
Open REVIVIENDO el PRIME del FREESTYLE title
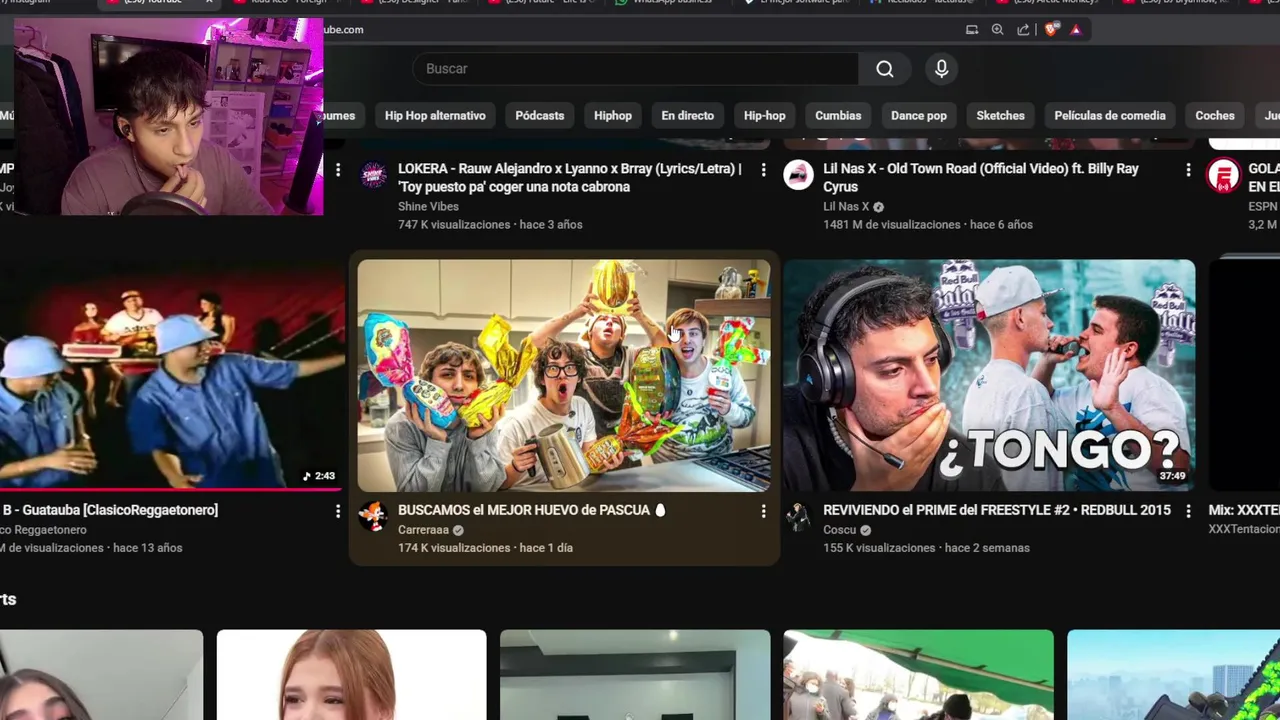tap(997, 510)
